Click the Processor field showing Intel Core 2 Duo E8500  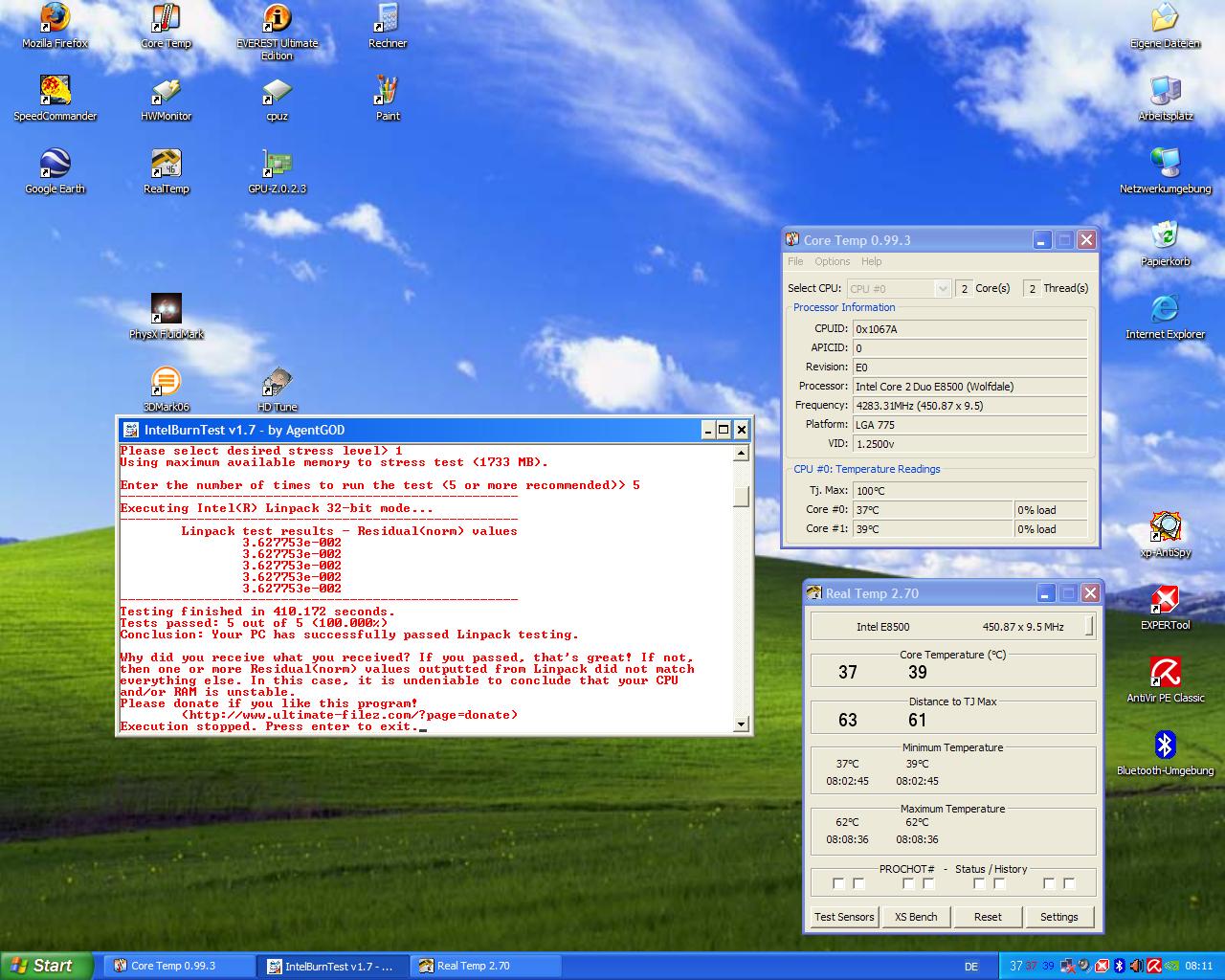(969, 387)
